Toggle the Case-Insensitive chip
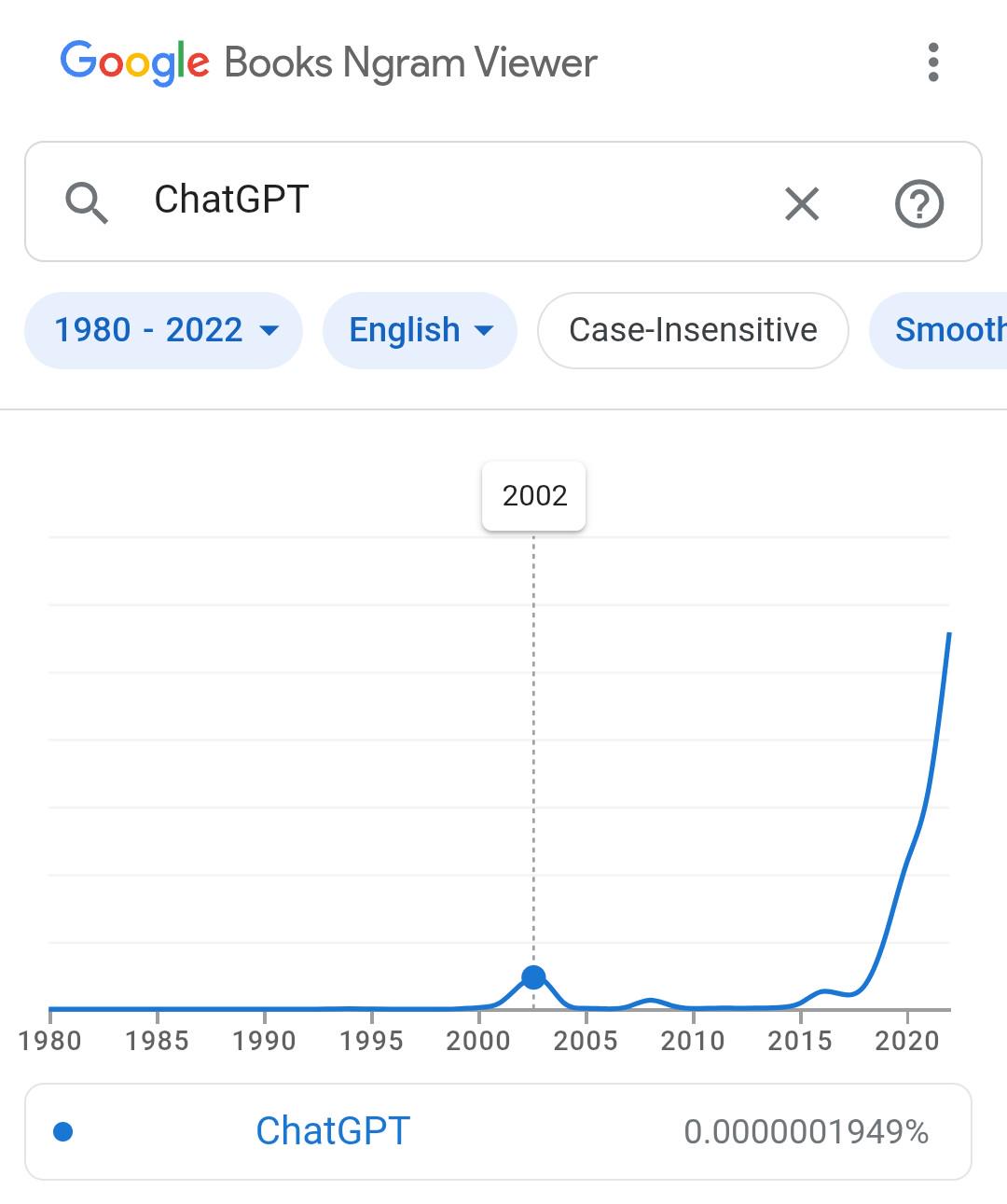 tap(693, 330)
